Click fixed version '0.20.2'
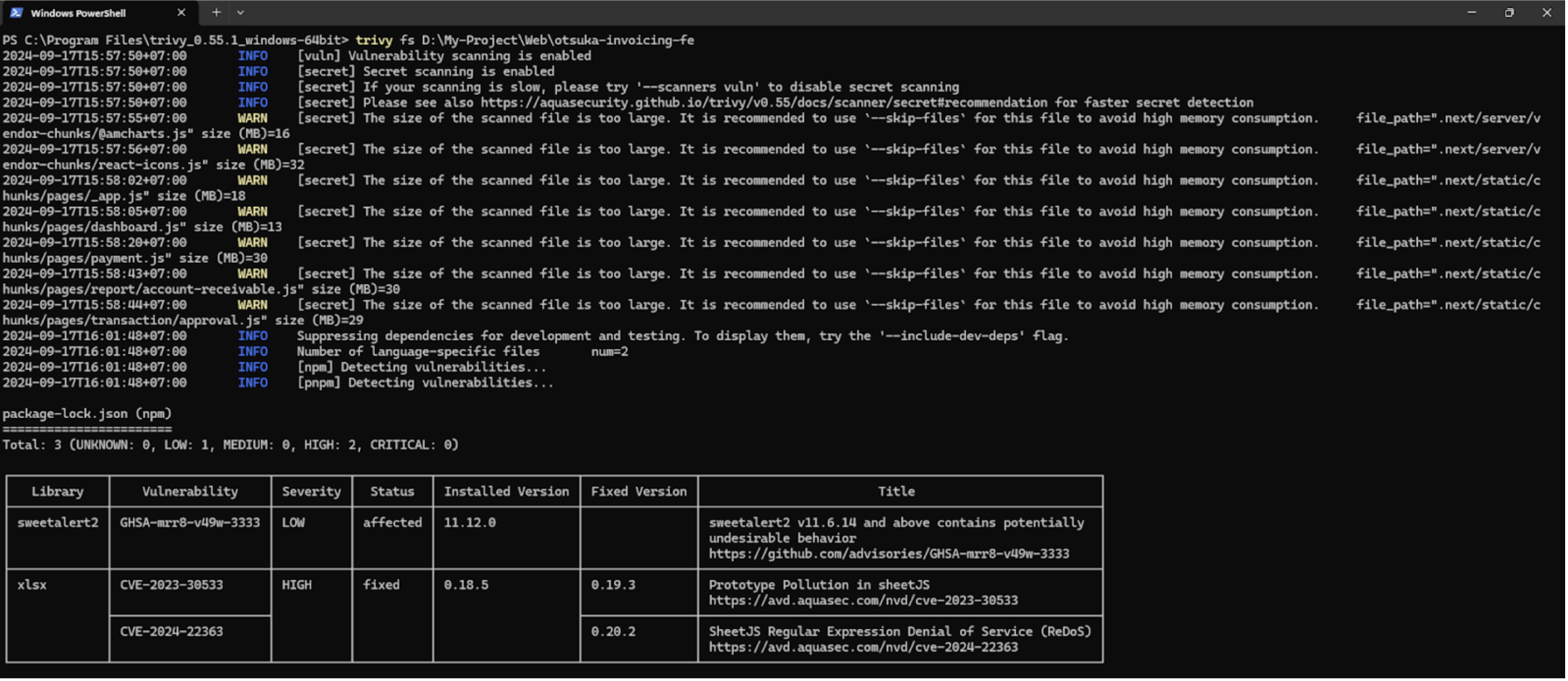 [x=613, y=632]
